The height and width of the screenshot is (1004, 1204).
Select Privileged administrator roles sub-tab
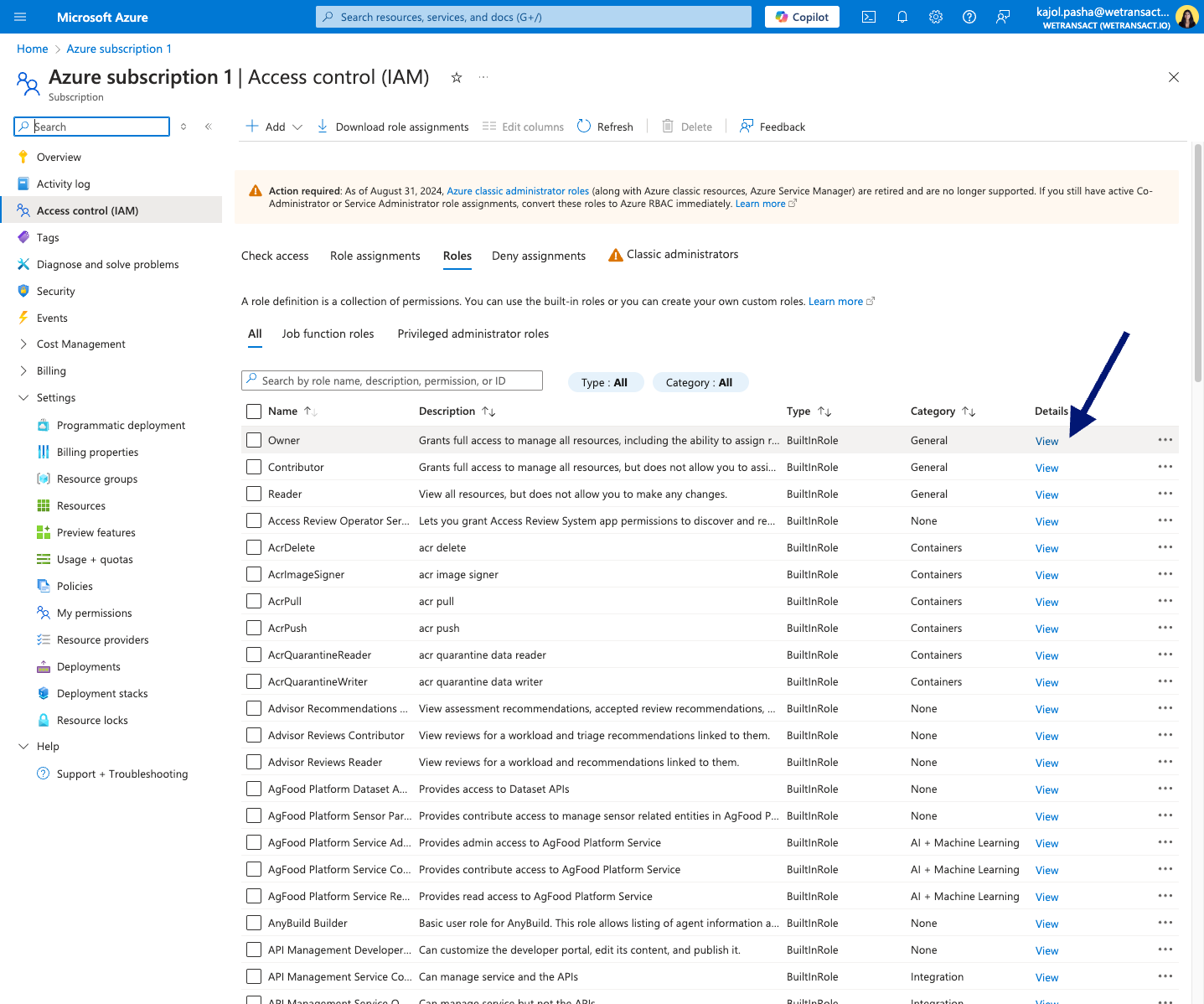tap(473, 334)
